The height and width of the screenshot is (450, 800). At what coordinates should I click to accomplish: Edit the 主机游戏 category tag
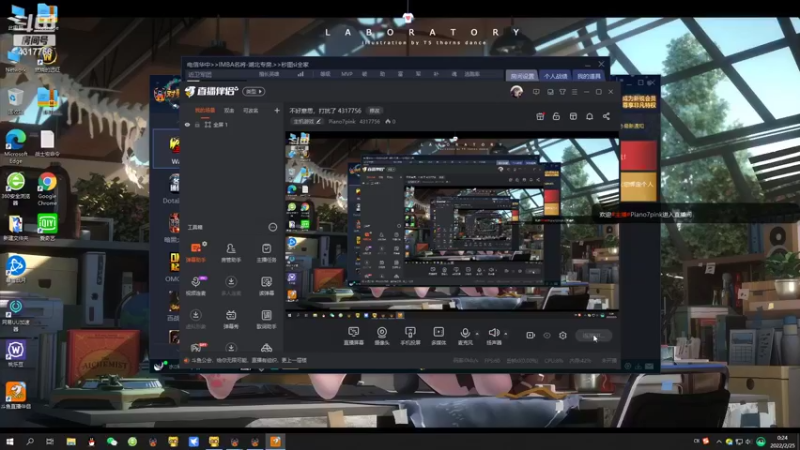pos(308,121)
